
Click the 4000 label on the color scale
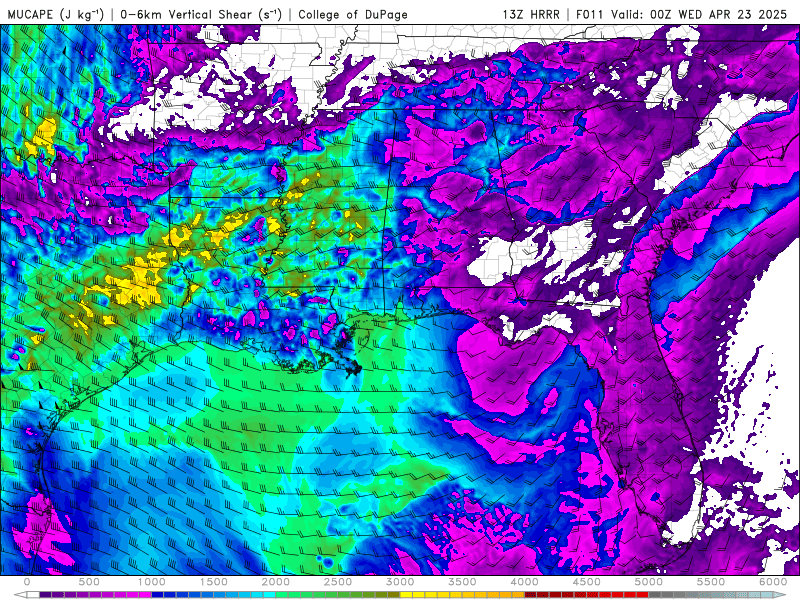pyautogui.click(x=524, y=582)
